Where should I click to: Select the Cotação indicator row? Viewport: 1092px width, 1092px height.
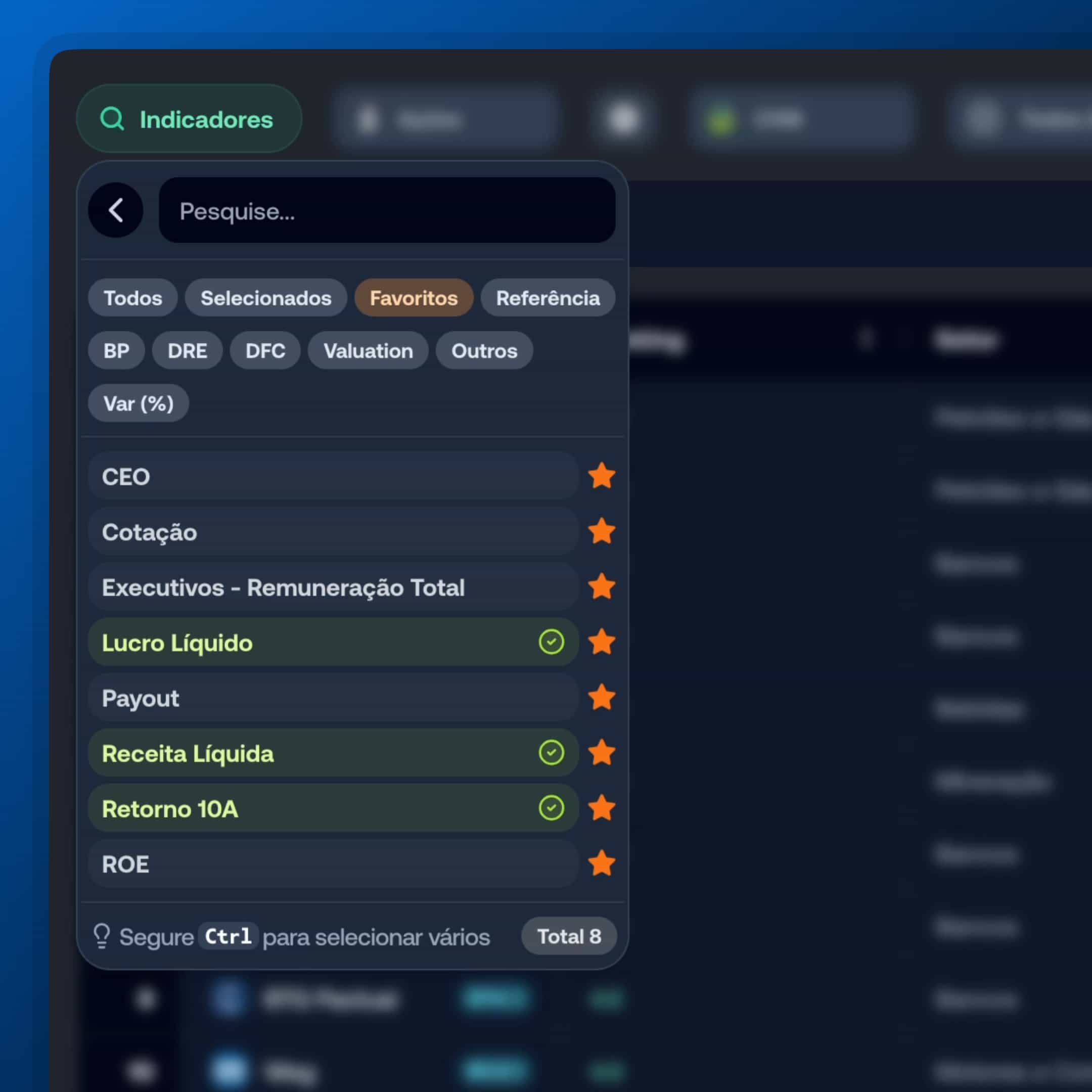pos(334,531)
